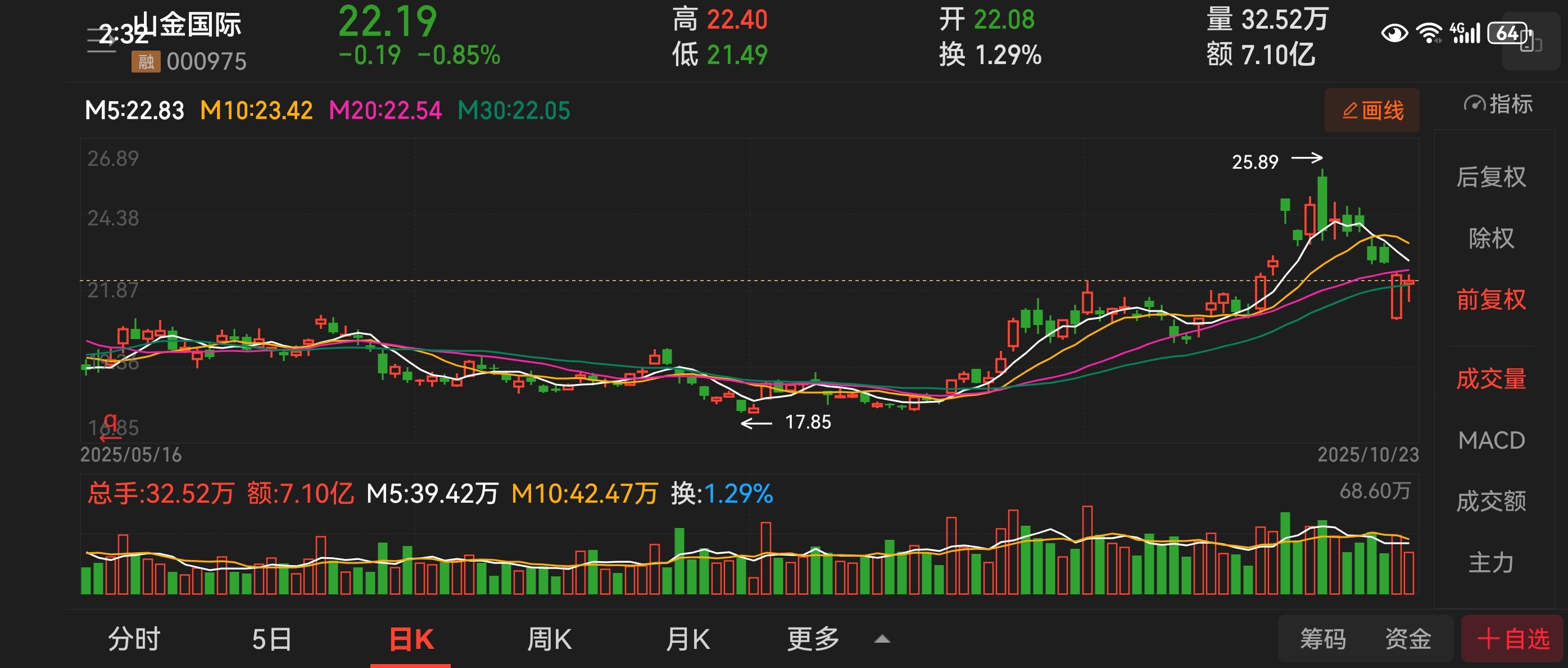Screen dimensions: 1568x668
Task: Tap the 融 margin trading badge
Action: tap(146, 61)
